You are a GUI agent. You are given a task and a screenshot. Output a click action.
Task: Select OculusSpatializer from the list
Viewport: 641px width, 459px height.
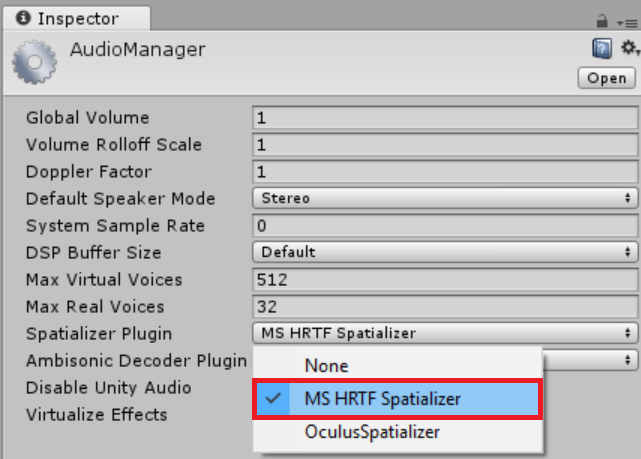point(372,432)
